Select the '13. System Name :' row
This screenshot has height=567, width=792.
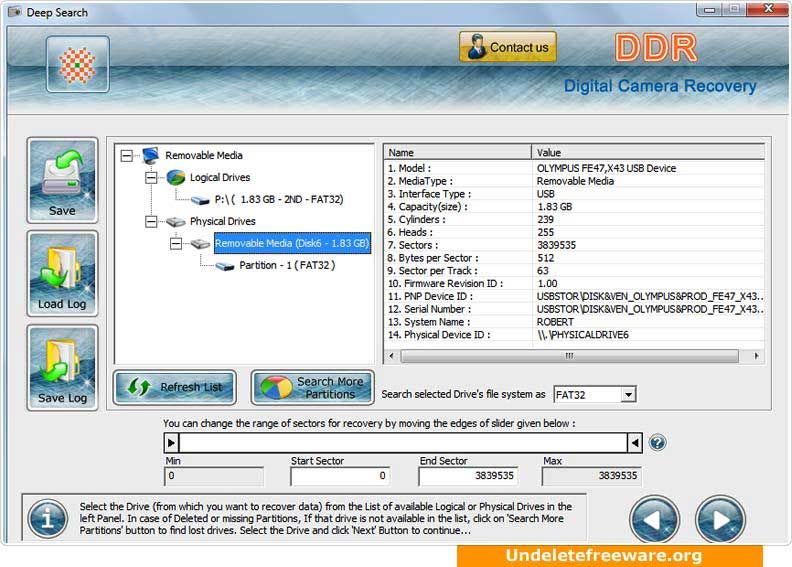pos(574,322)
